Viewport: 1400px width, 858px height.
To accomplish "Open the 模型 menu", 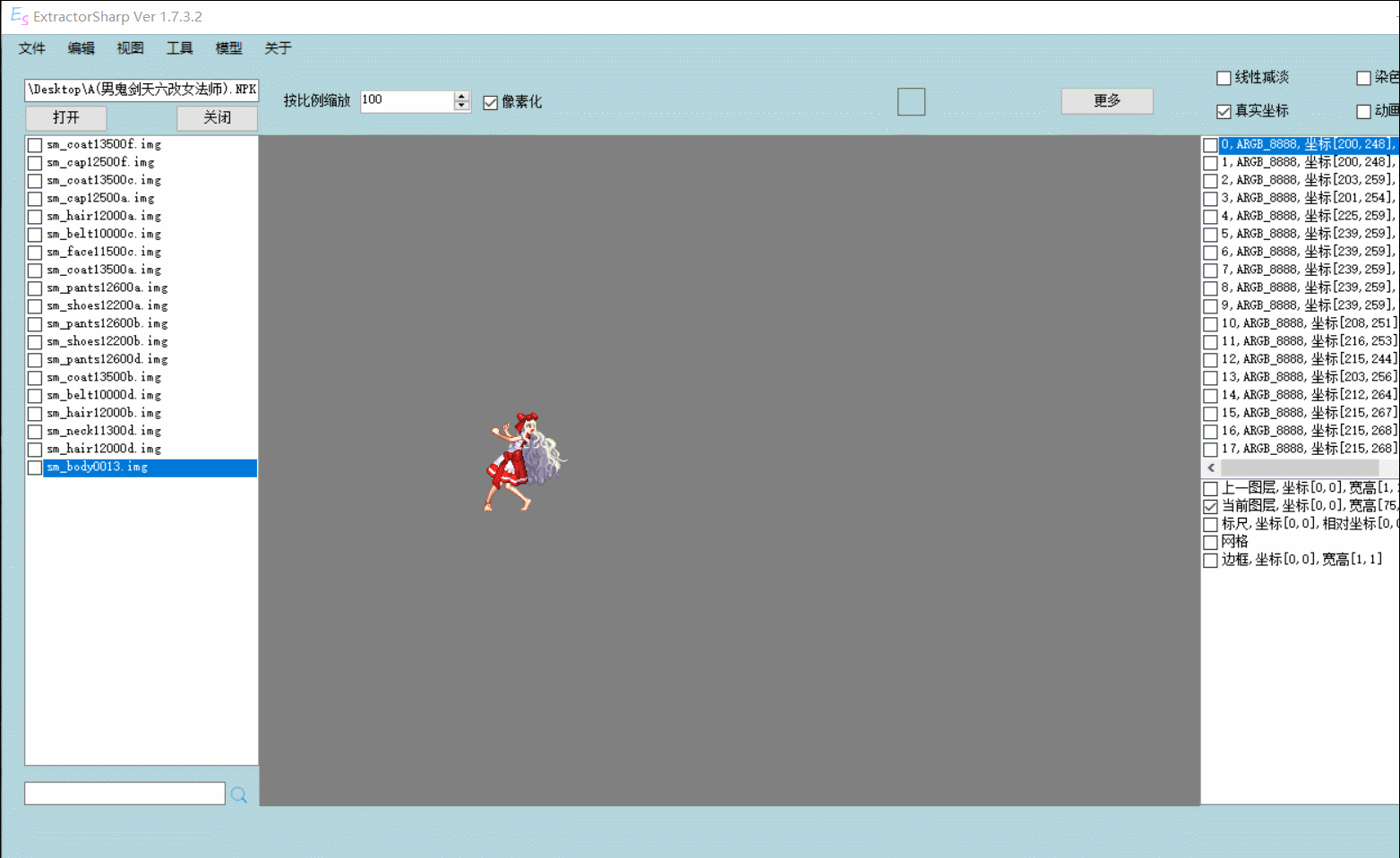I will 228,48.
